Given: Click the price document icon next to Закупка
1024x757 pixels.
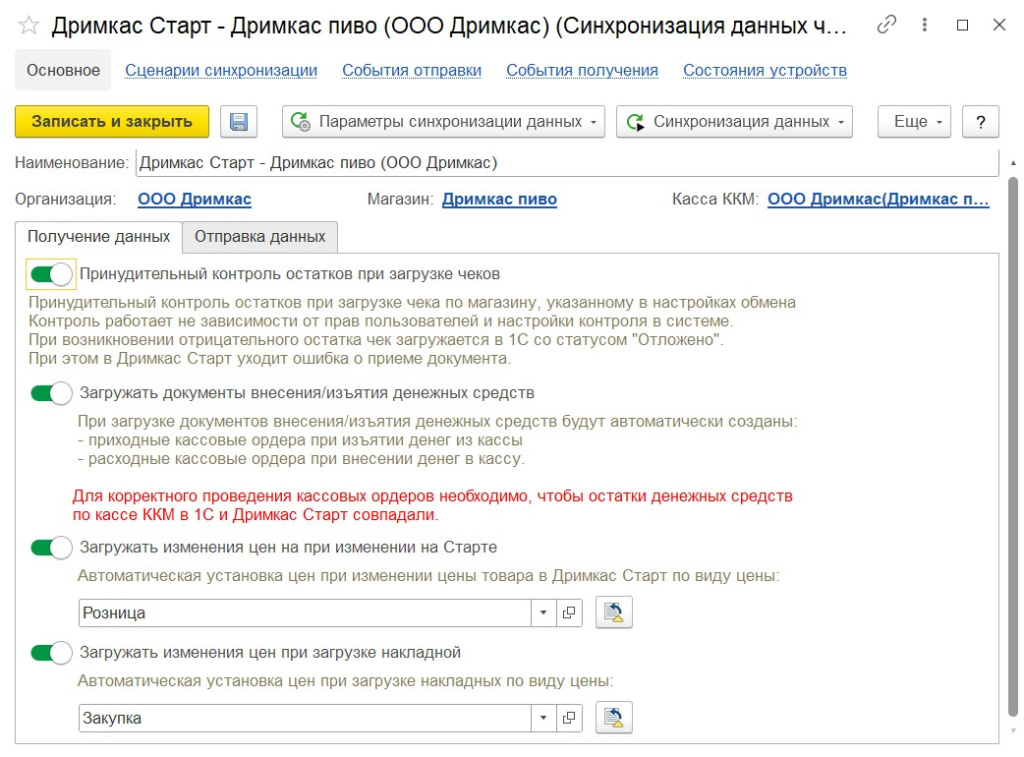Looking at the screenshot, I should 614,717.
